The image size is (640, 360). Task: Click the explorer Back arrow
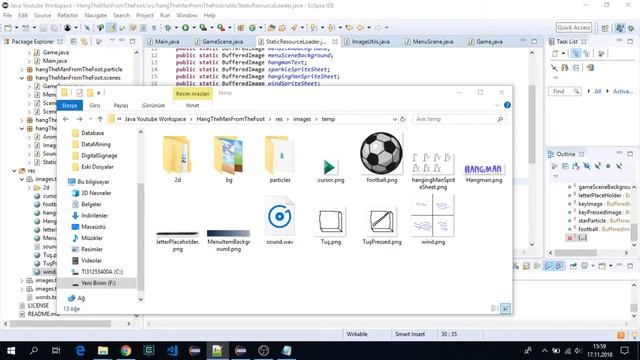coord(66,119)
